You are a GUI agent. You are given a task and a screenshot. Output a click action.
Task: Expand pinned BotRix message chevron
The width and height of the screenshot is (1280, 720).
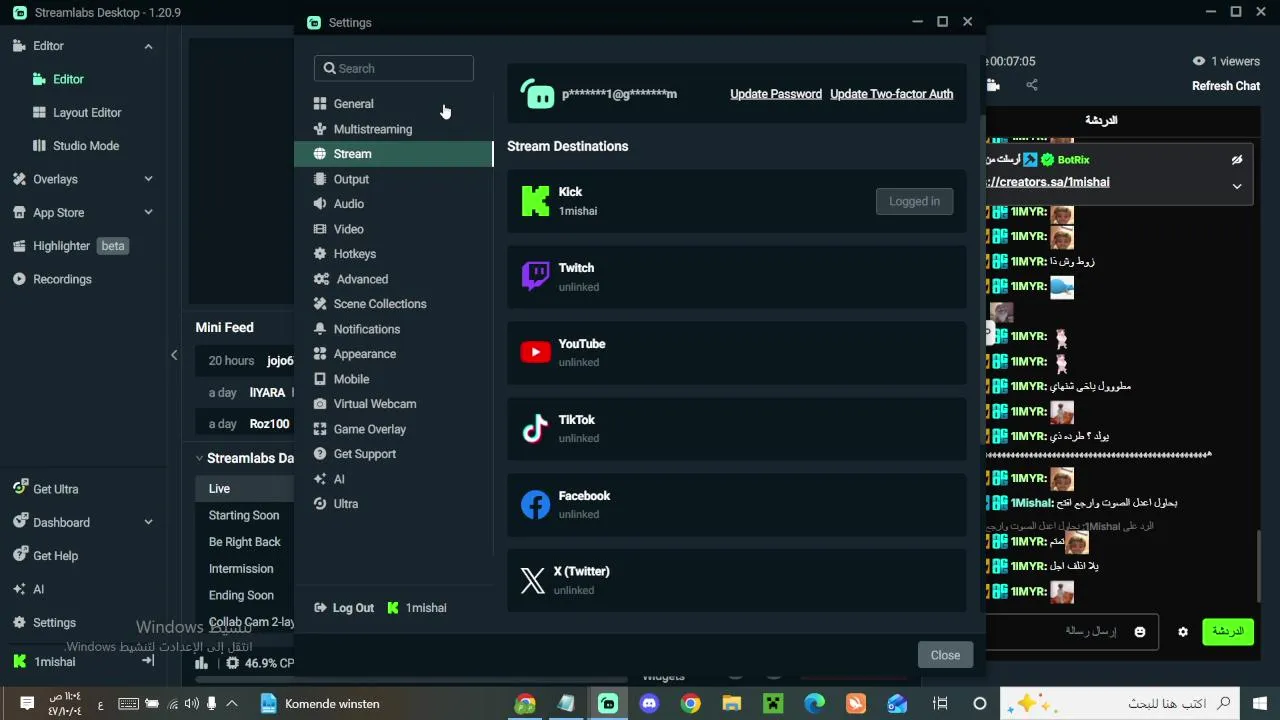click(x=1237, y=187)
